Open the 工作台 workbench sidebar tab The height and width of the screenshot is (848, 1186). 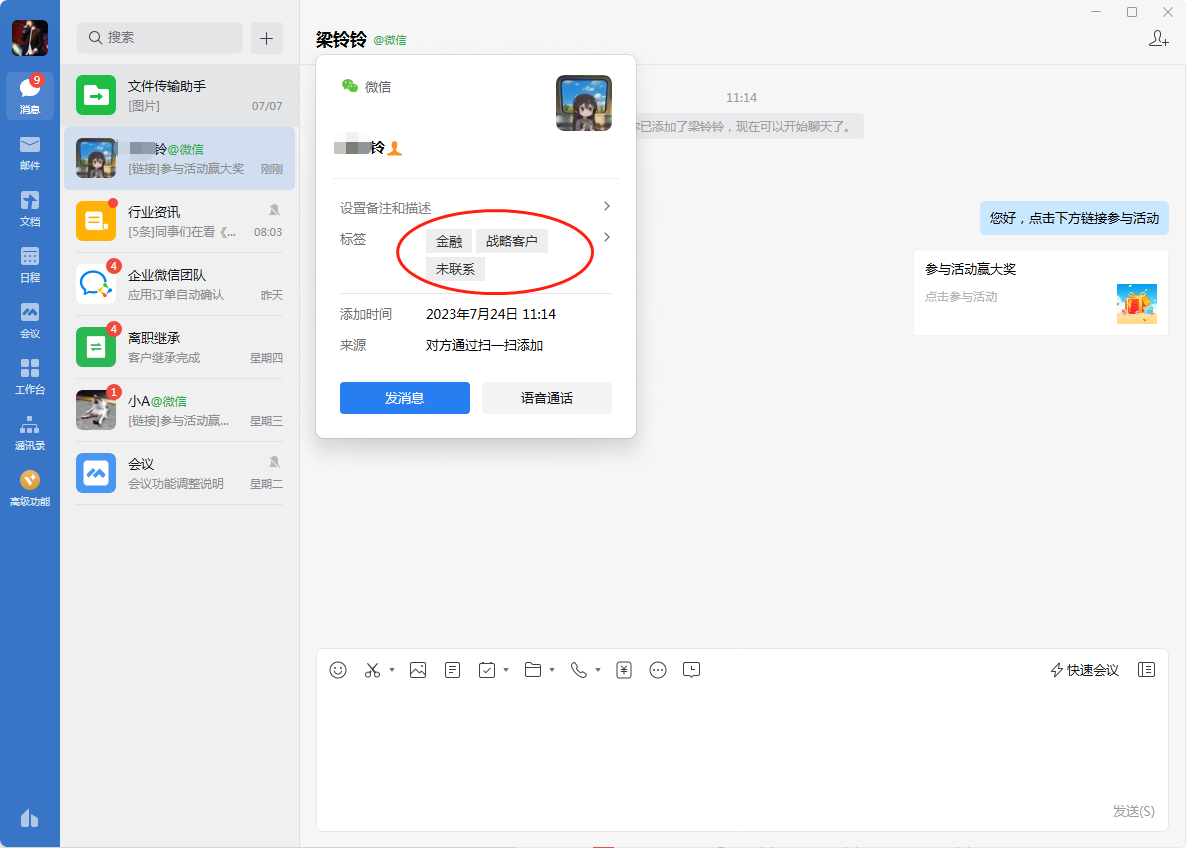tap(29, 377)
